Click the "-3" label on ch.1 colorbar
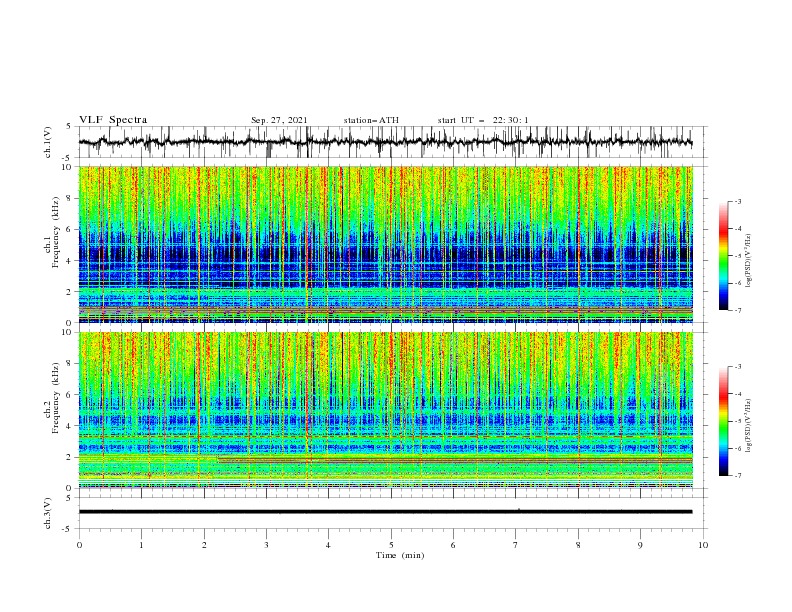The height and width of the screenshot is (612, 792). click(x=737, y=201)
